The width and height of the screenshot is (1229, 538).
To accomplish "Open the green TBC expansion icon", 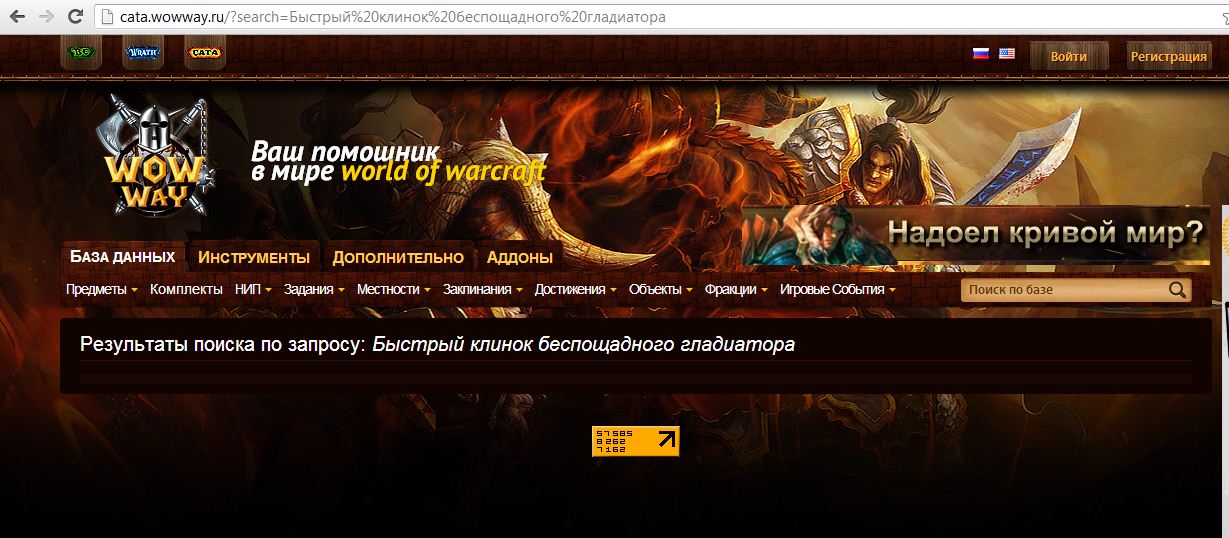I will pos(81,53).
